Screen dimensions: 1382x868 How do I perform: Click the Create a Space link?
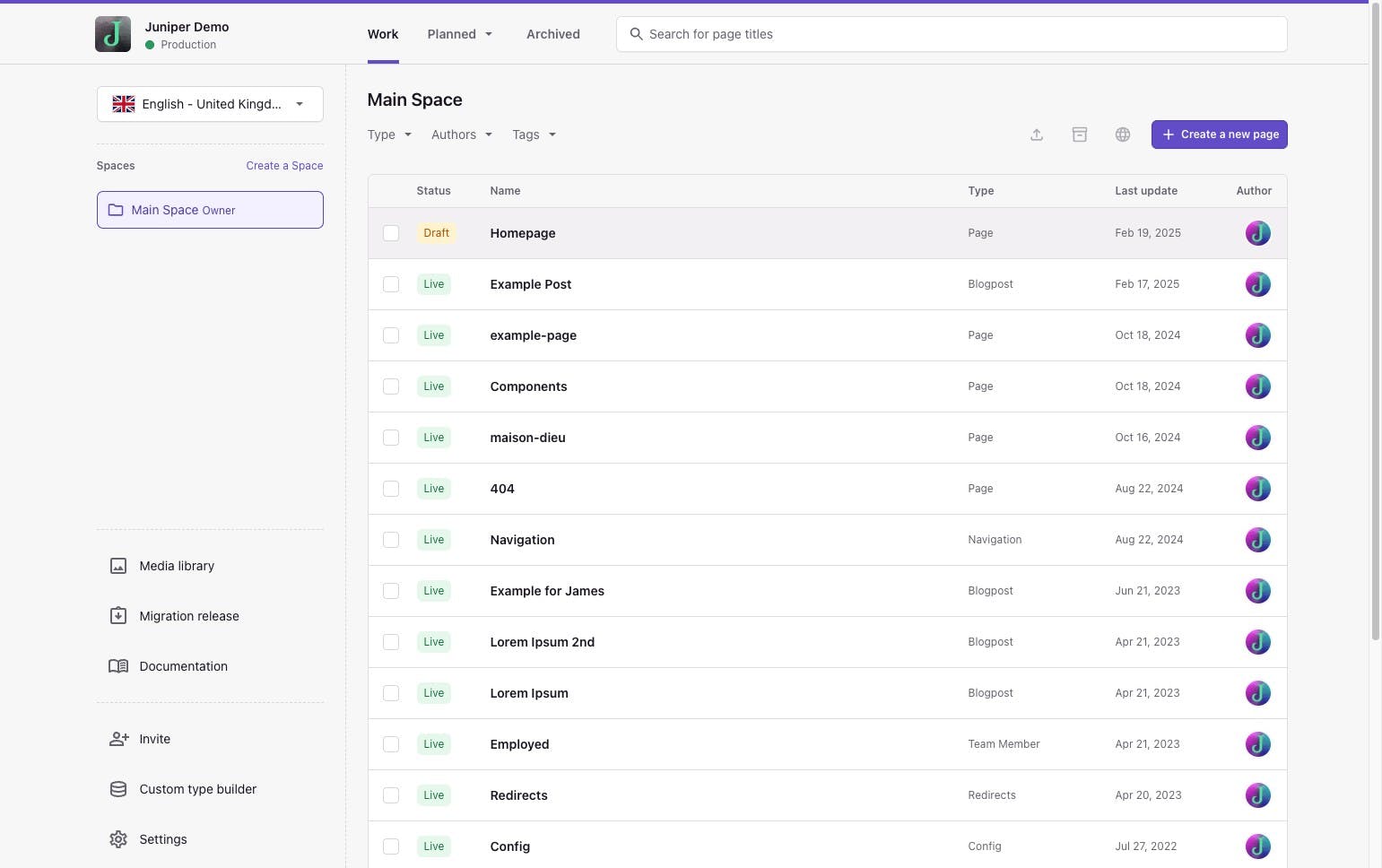(x=284, y=166)
